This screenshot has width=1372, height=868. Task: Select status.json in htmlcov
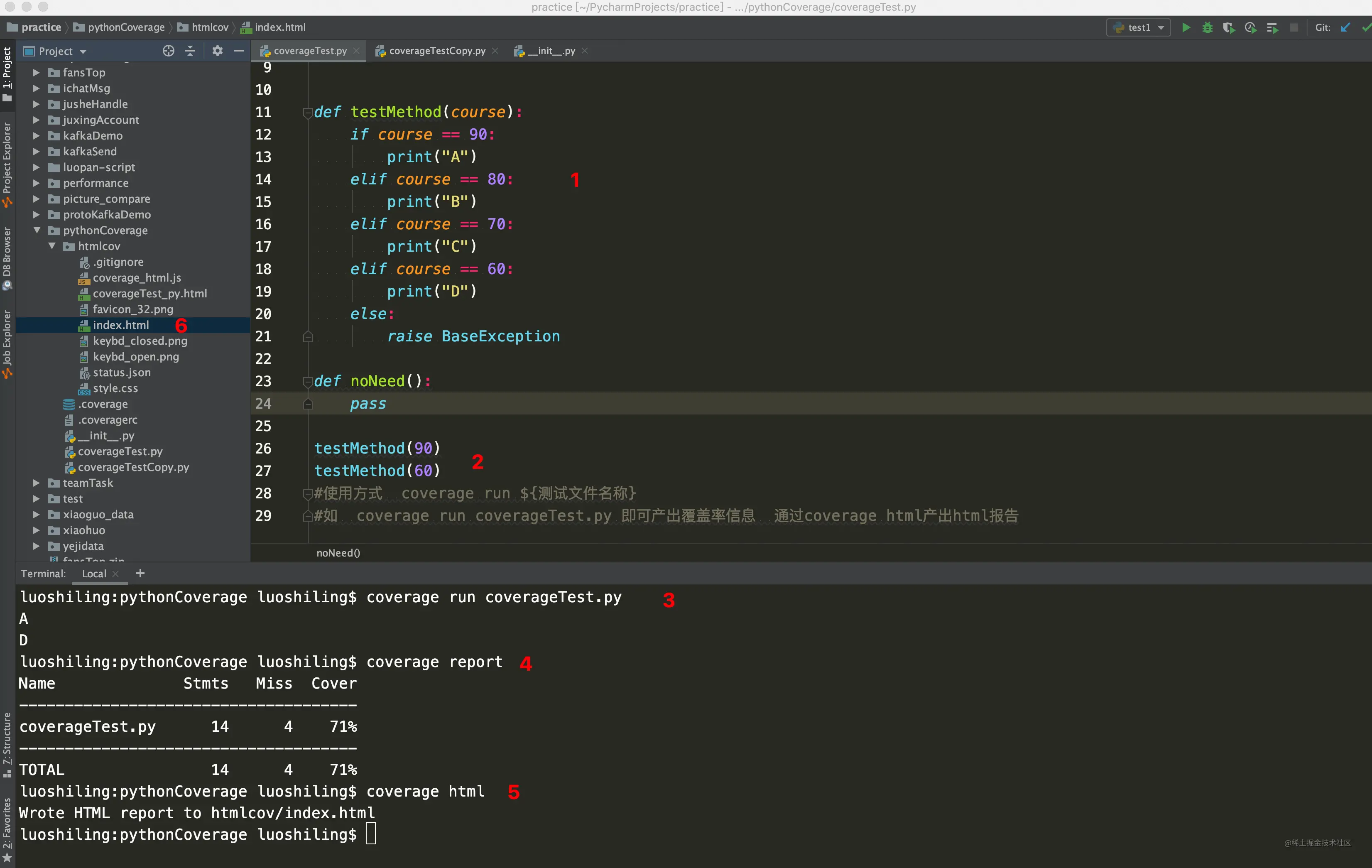122,372
